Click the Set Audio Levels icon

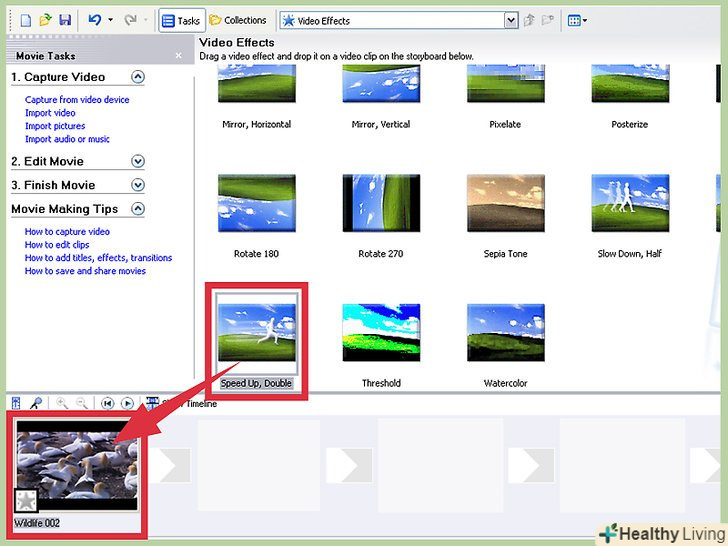coord(16,403)
